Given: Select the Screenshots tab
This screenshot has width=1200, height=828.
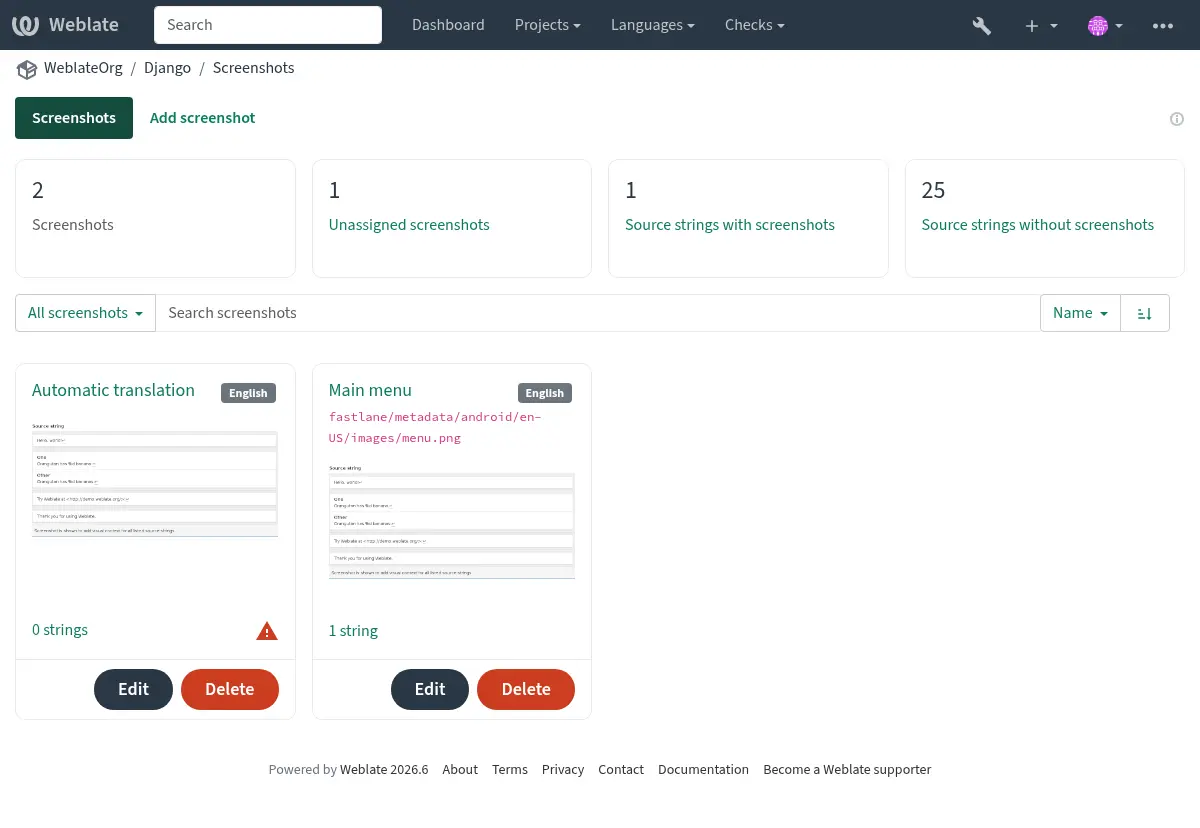Looking at the screenshot, I should pos(74,118).
